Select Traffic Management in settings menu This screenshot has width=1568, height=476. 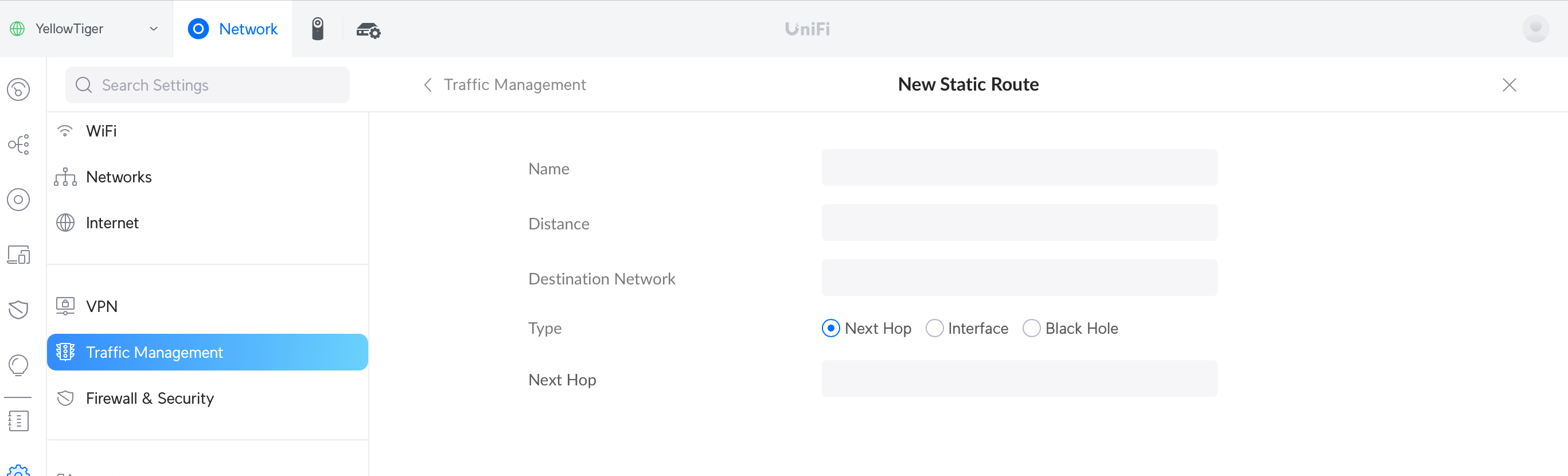(208, 352)
